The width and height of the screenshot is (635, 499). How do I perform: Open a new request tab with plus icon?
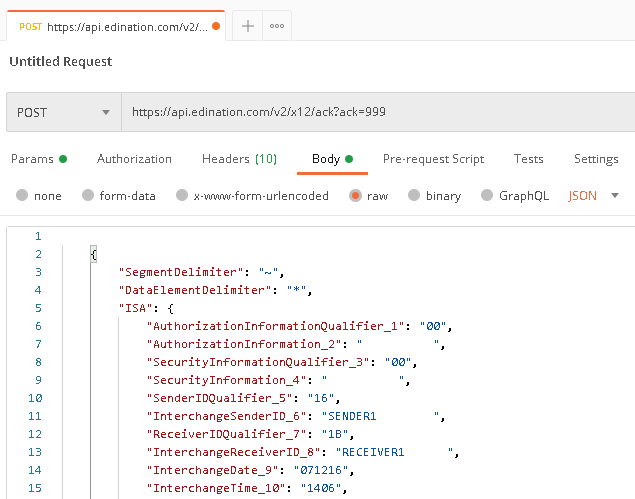click(247, 26)
